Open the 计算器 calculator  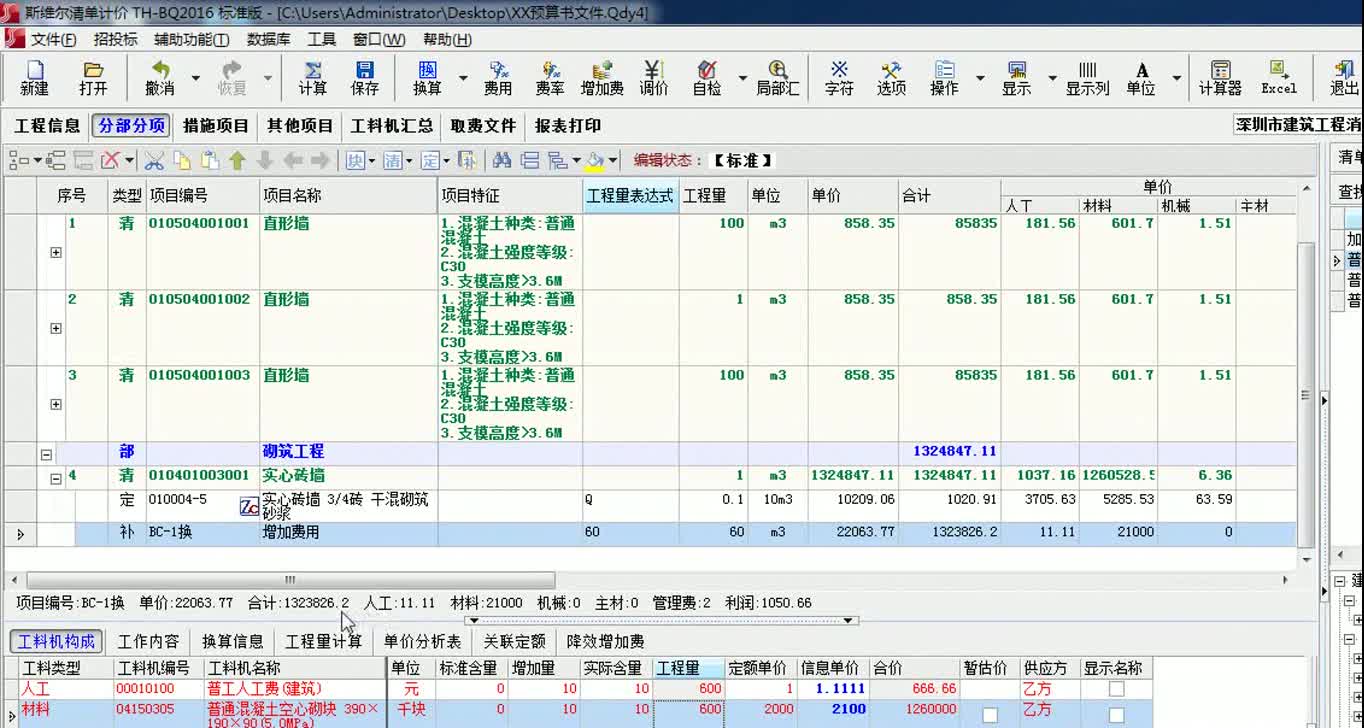point(1220,78)
